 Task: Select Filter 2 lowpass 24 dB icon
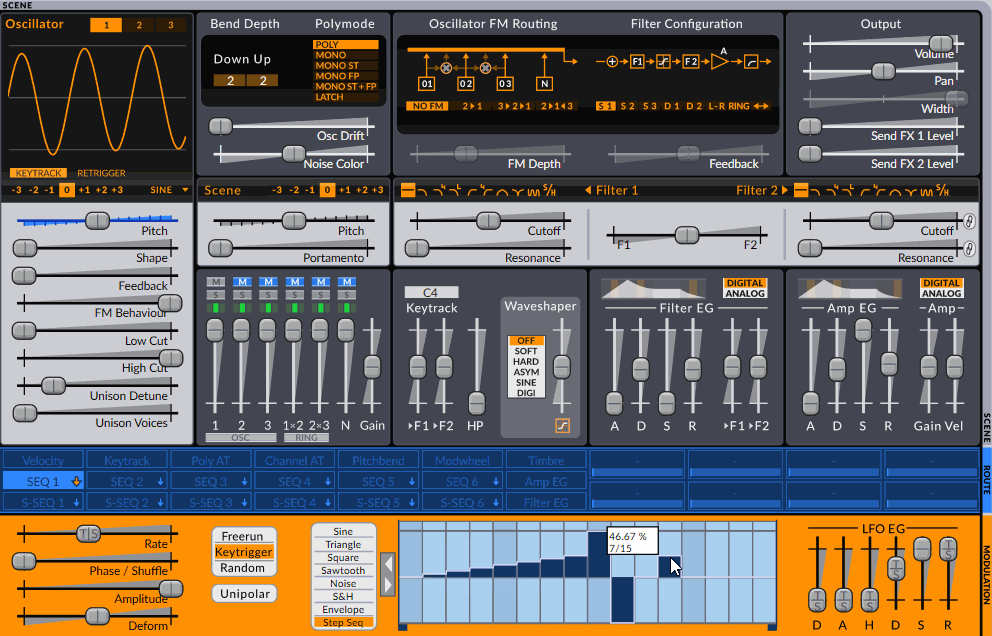point(832,190)
